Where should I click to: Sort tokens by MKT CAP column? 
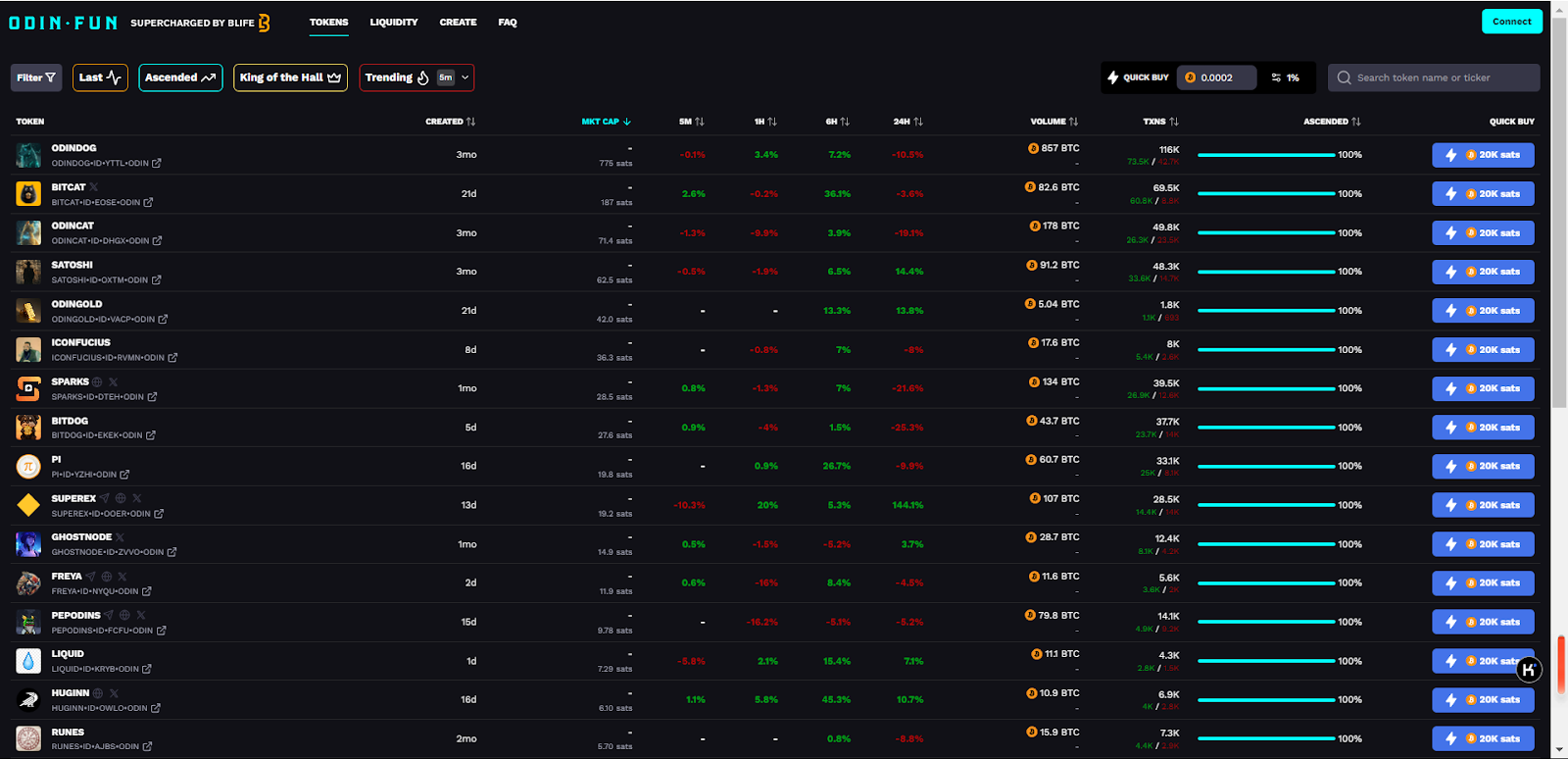tap(606, 122)
